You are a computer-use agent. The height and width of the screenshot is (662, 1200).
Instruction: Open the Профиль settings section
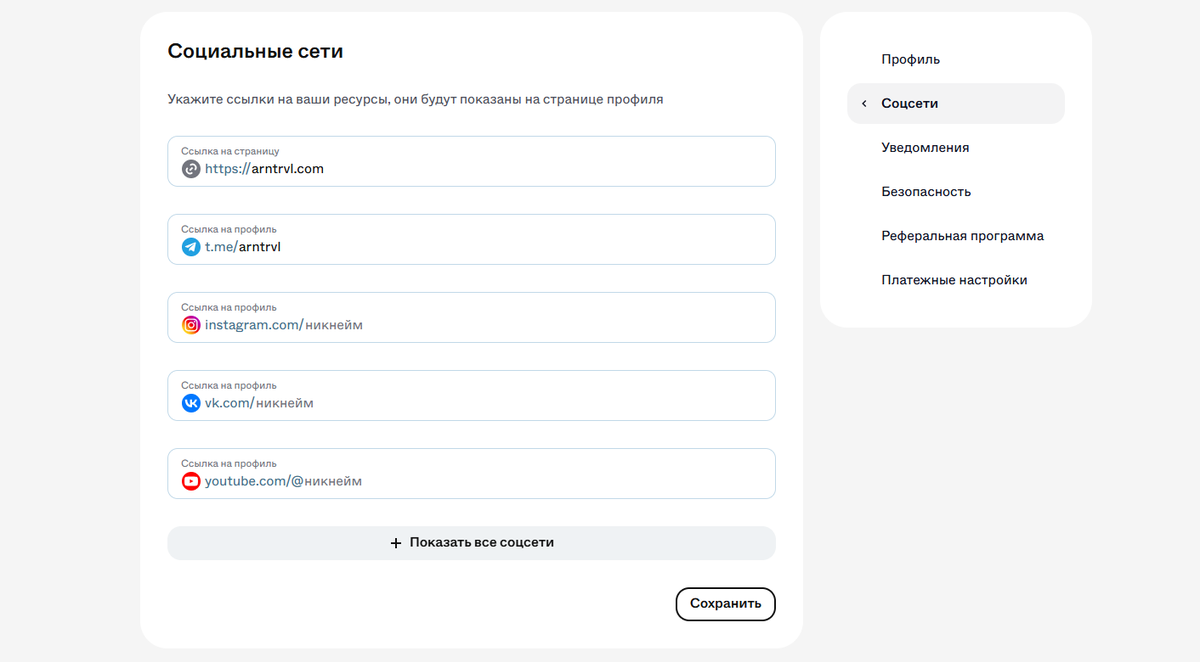[x=910, y=59]
